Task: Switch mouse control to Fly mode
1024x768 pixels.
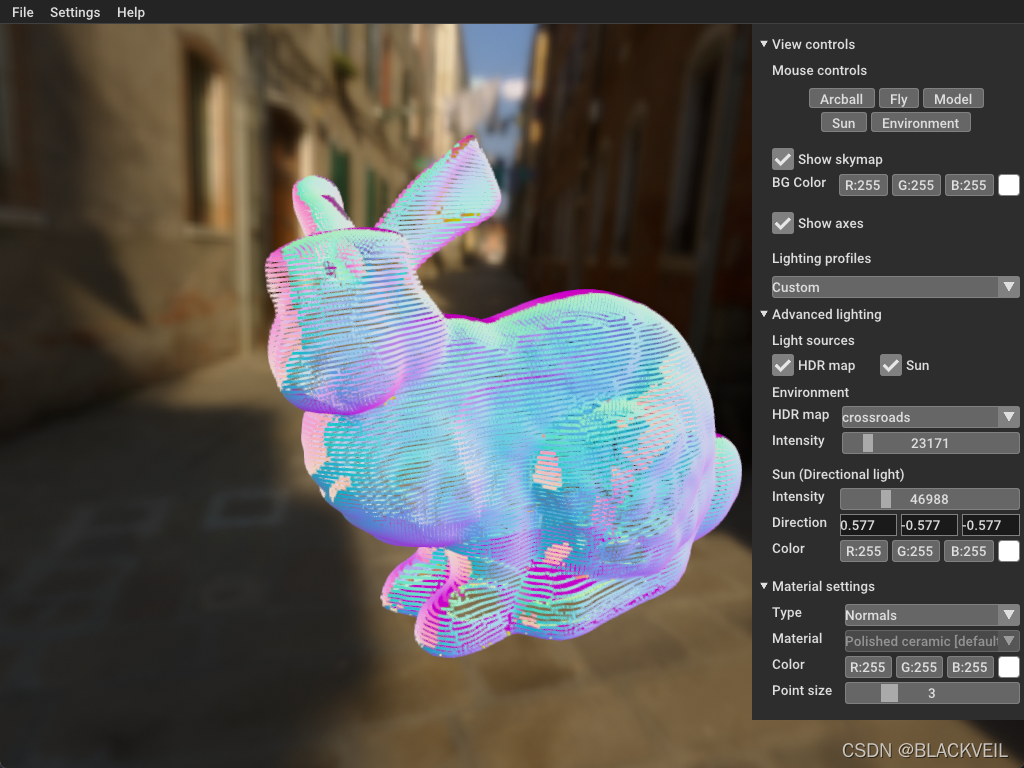Action: coord(898,98)
